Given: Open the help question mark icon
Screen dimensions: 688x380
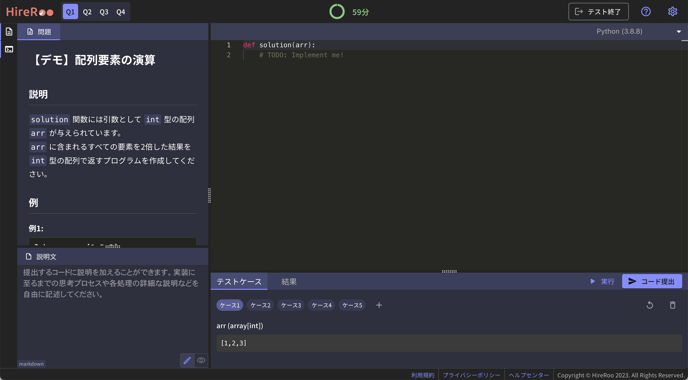Looking at the screenshot, I should tap(645, 12).
